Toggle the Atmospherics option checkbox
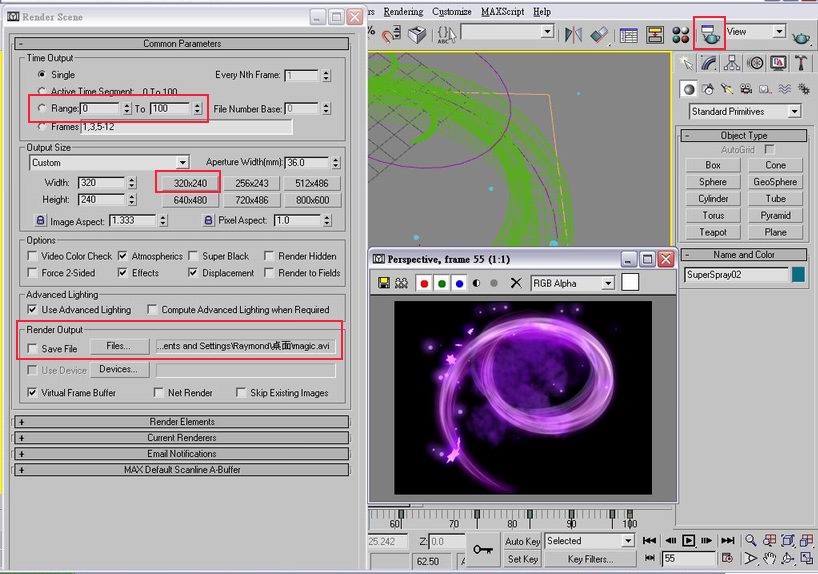 pyautogui.click(x=123, y=256)
